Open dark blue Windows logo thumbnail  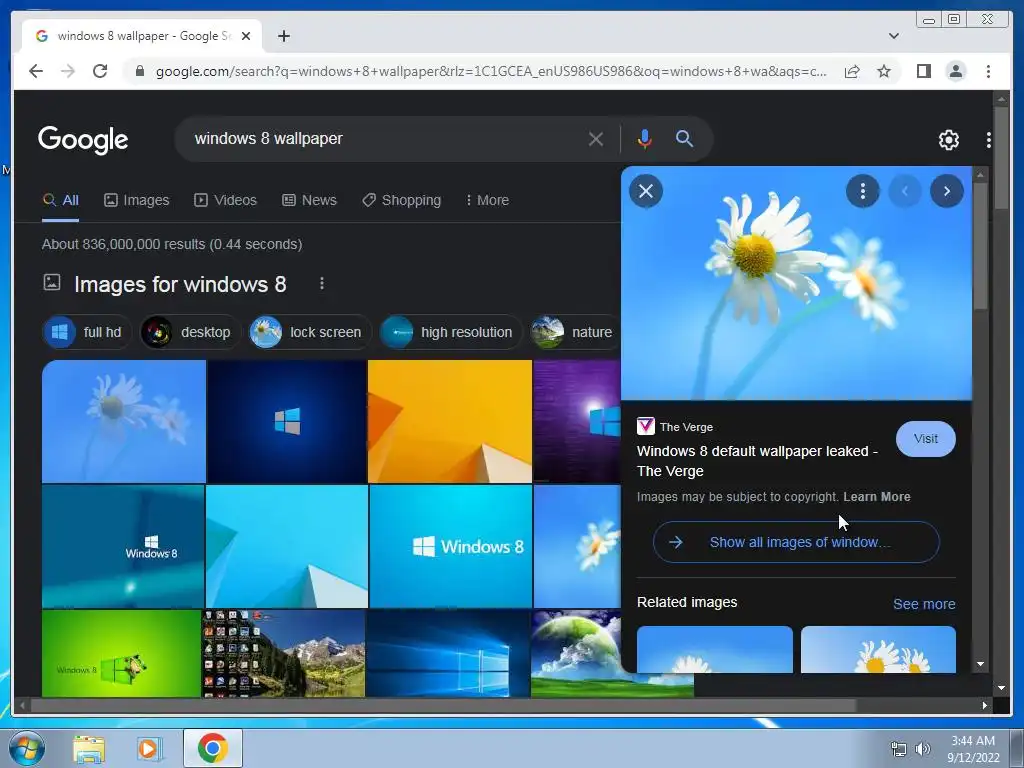click(287, 421)
